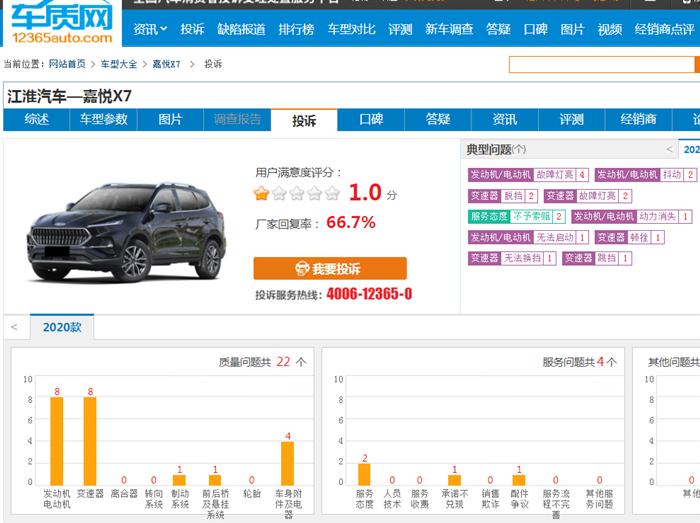The height and width of the screenshot is (523, 700).
Task: Click the 嘉悦X7 car photo
Action: [127, 232]
